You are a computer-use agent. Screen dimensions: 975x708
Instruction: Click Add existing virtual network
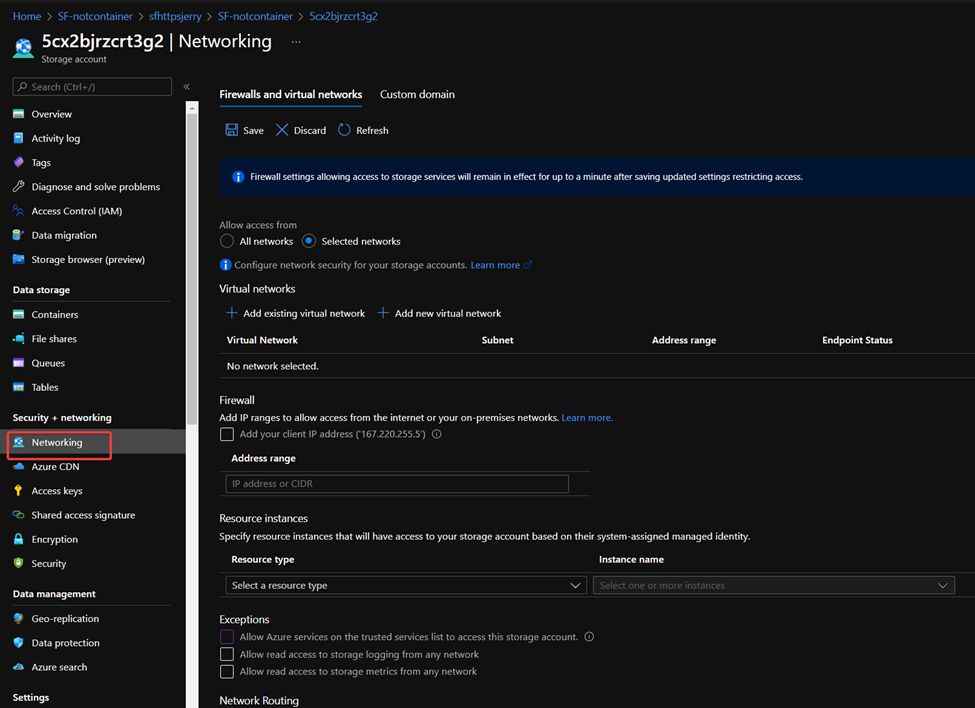(x=295, y=313)
